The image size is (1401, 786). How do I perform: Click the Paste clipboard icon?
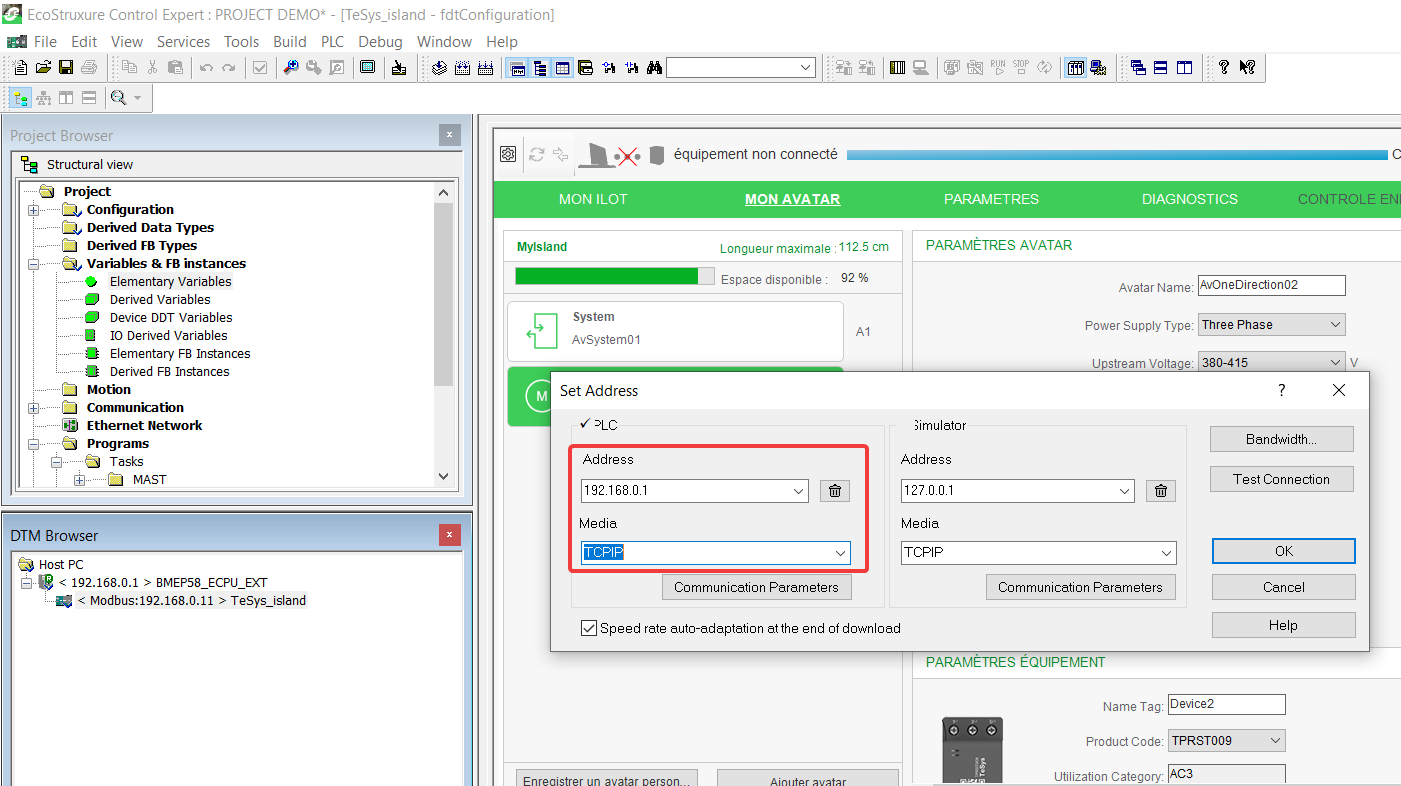176,68
